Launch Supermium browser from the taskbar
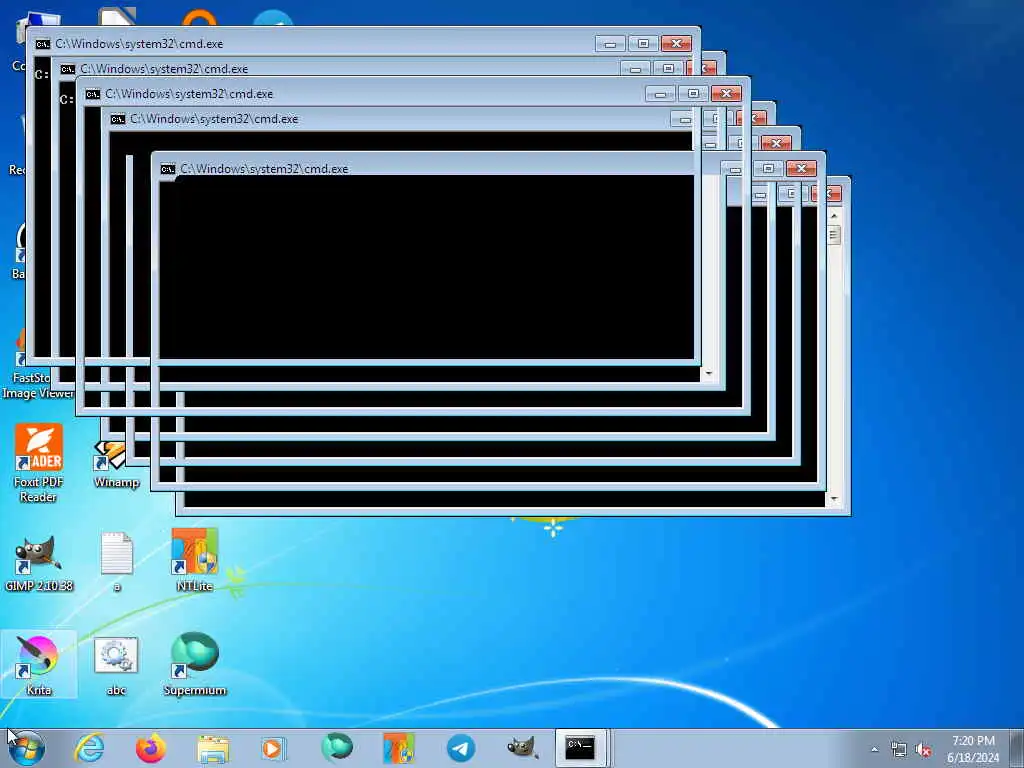Screen dimensions: 1024x768 [x=337, y=747]
